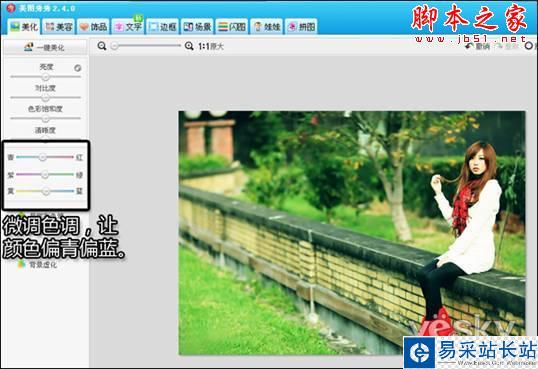
Task: Click the zoom level slider track
Action: 147,45
